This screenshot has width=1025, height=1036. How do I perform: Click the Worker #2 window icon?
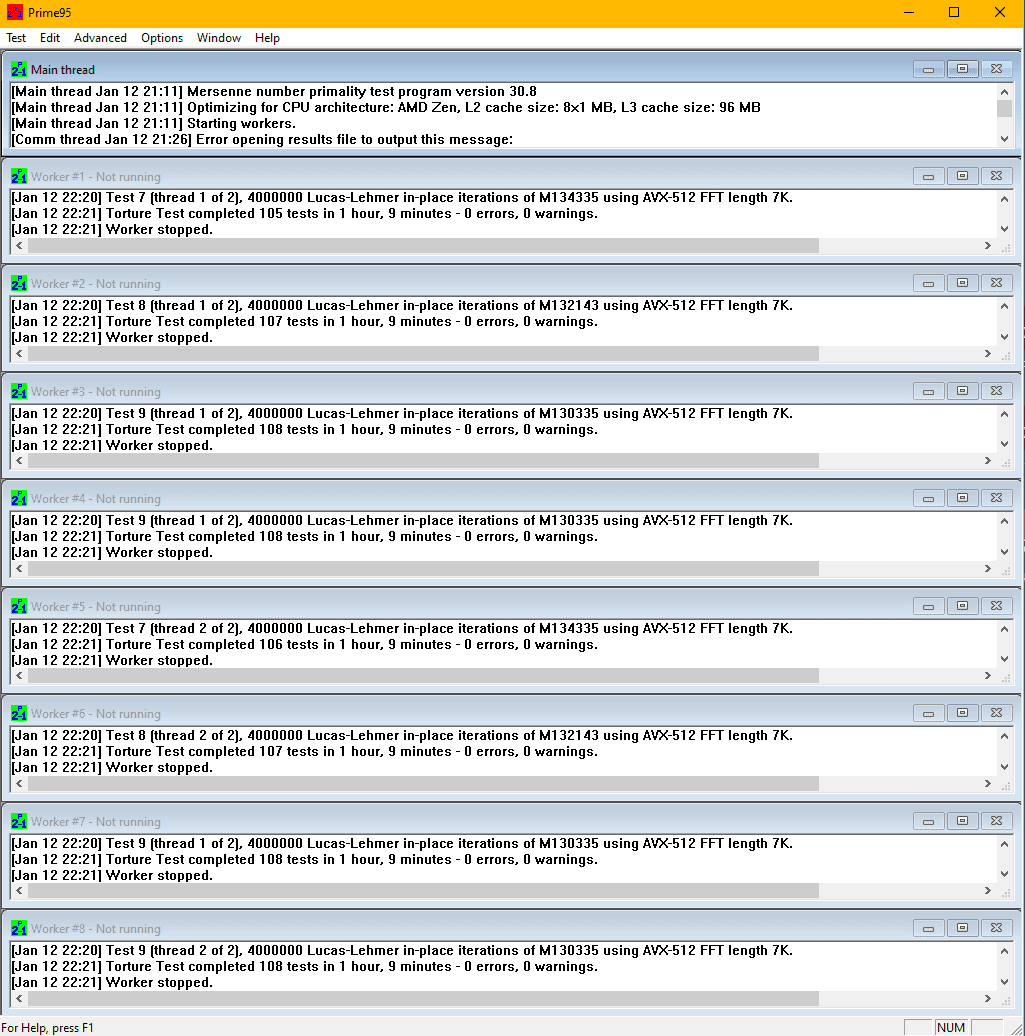point(19,283)
